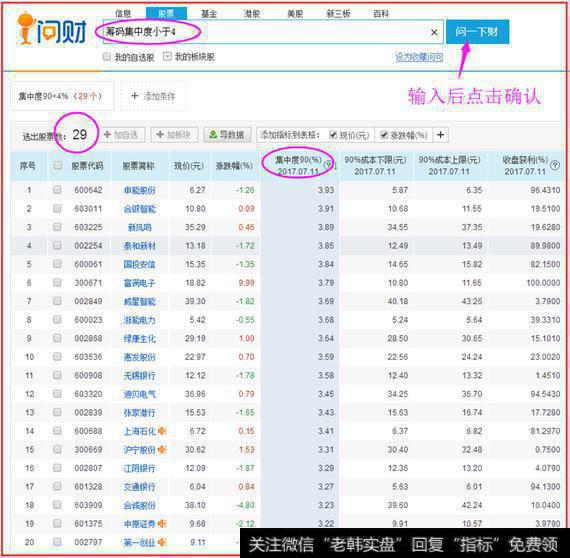Click the help icon beside 收盘获利(%)
The width and height of the screenshot is (570, 558).
[x=555, y=165]
